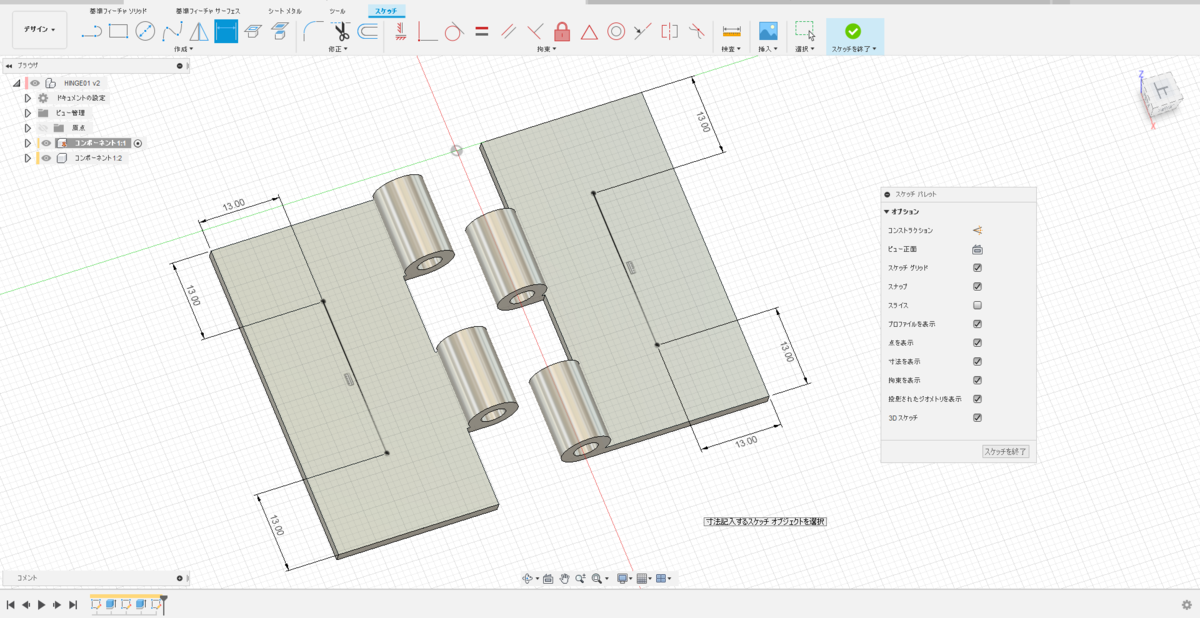Select the Line sketch tool

click(92, 31)
